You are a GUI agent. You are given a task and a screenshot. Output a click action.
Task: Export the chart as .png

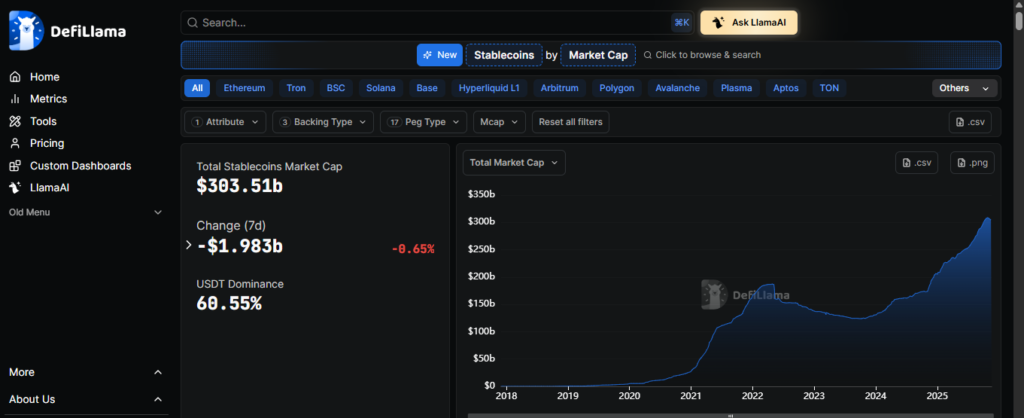pyautogui.click(x=972, y=163)
